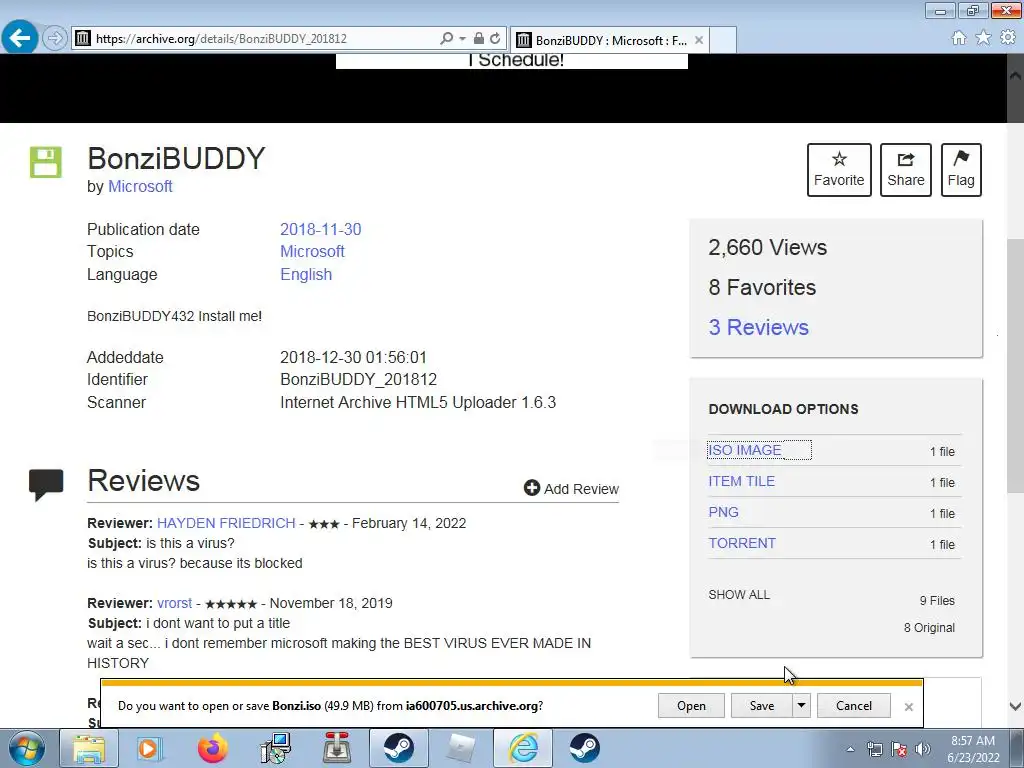Click the lock security icon in address bar
Screen dimensions: 1024x768
point(479,39)
